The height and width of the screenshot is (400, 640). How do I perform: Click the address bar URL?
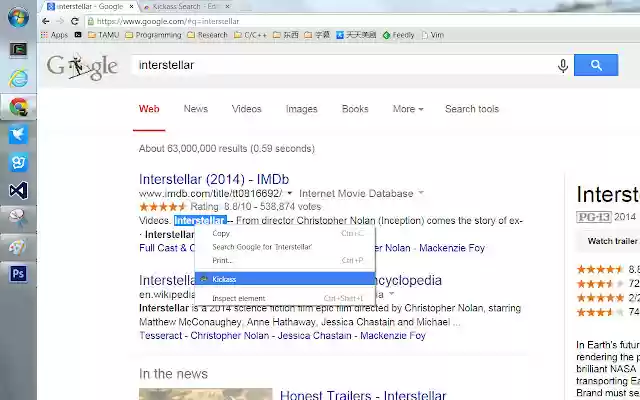point(169,21)
